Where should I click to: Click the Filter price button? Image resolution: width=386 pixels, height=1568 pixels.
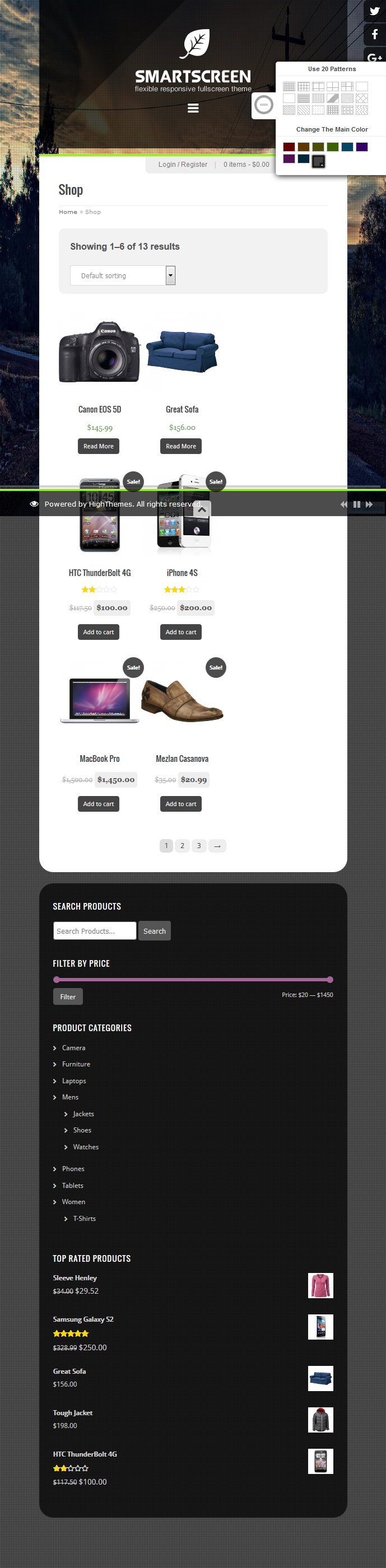coord(68,996)
